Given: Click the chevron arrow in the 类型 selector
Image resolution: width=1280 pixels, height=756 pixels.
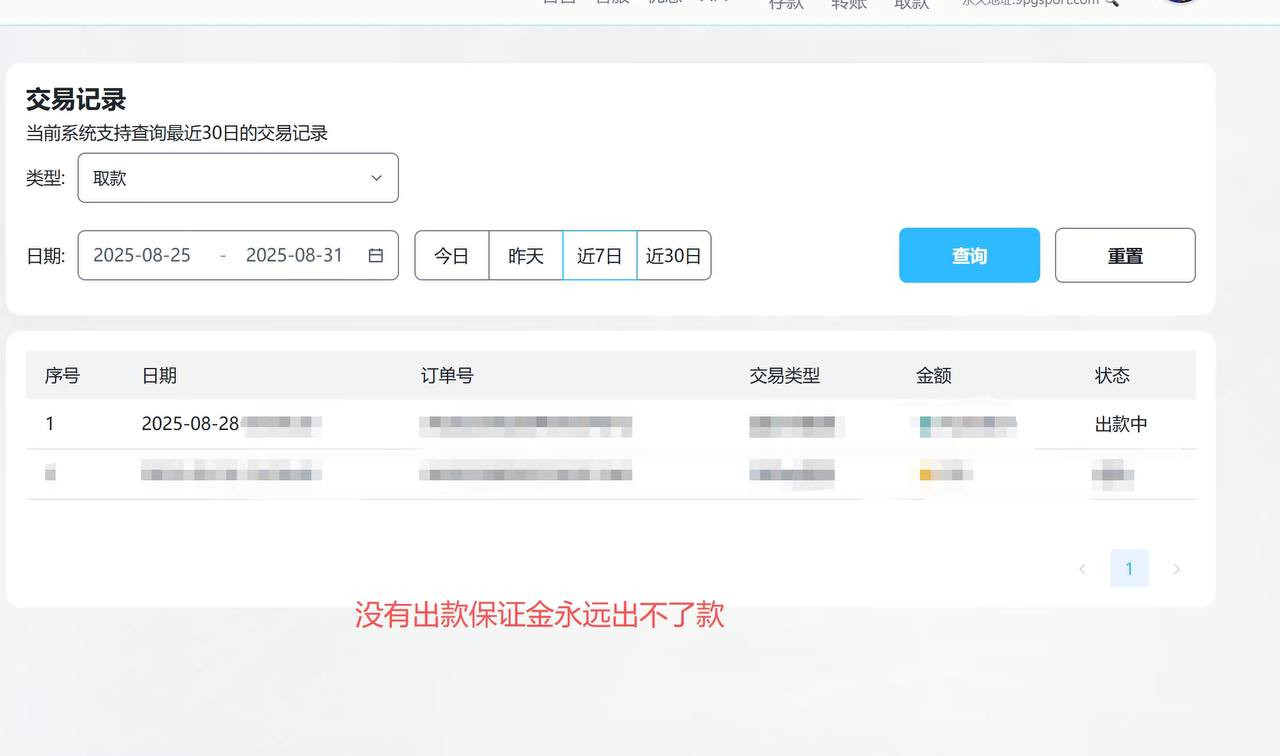Looking at the screenshot, I should 376,178.
